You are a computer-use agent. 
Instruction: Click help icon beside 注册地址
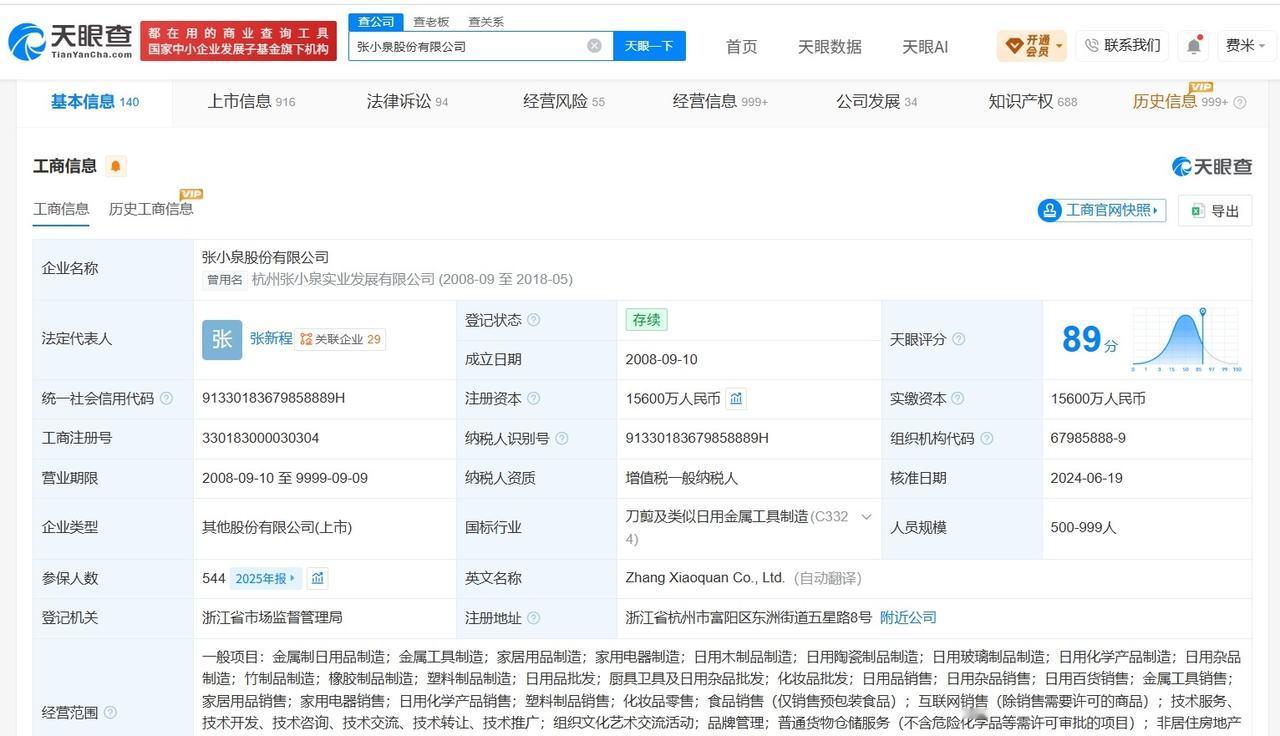(x=533, y=618)
